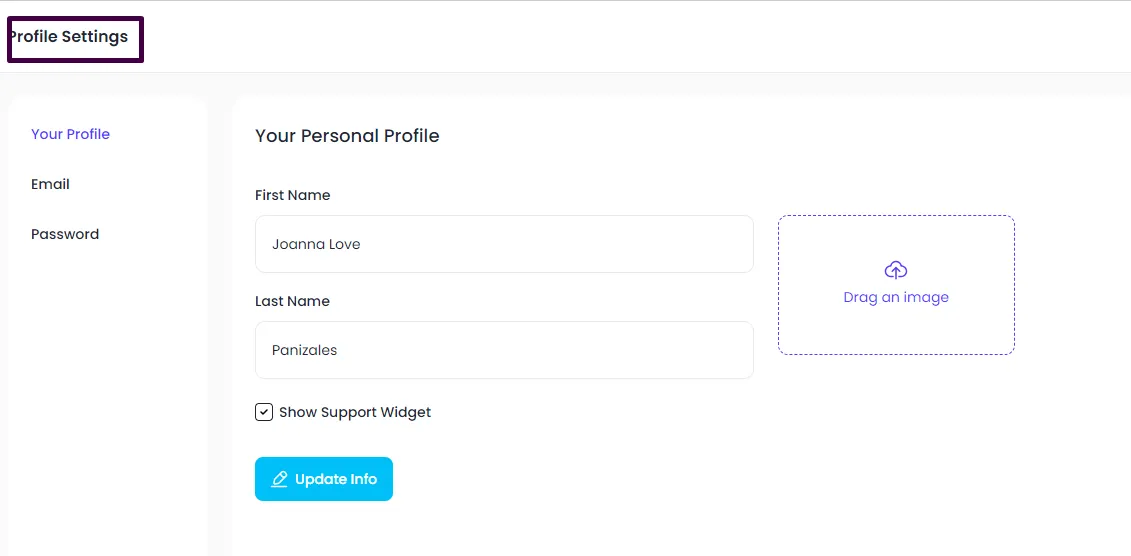This screenshot has width=1131, height=556.
Task: Click the Your Personal Profile heading
Action: [x=347, y=136]
